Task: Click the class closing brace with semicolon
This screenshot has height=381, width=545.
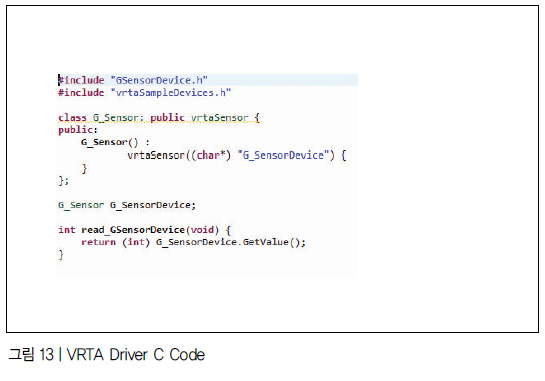Action: point(64,181)
